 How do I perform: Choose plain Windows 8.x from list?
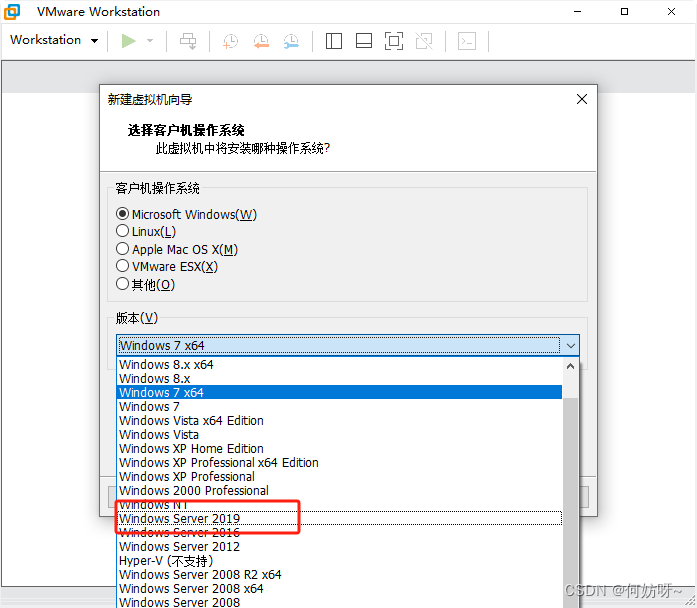click(x=340, y=379)
